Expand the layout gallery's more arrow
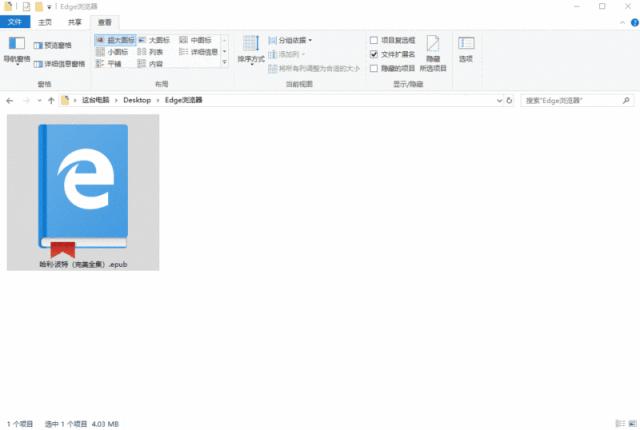Viewport: 640px width, 430px height. [224, 62]
